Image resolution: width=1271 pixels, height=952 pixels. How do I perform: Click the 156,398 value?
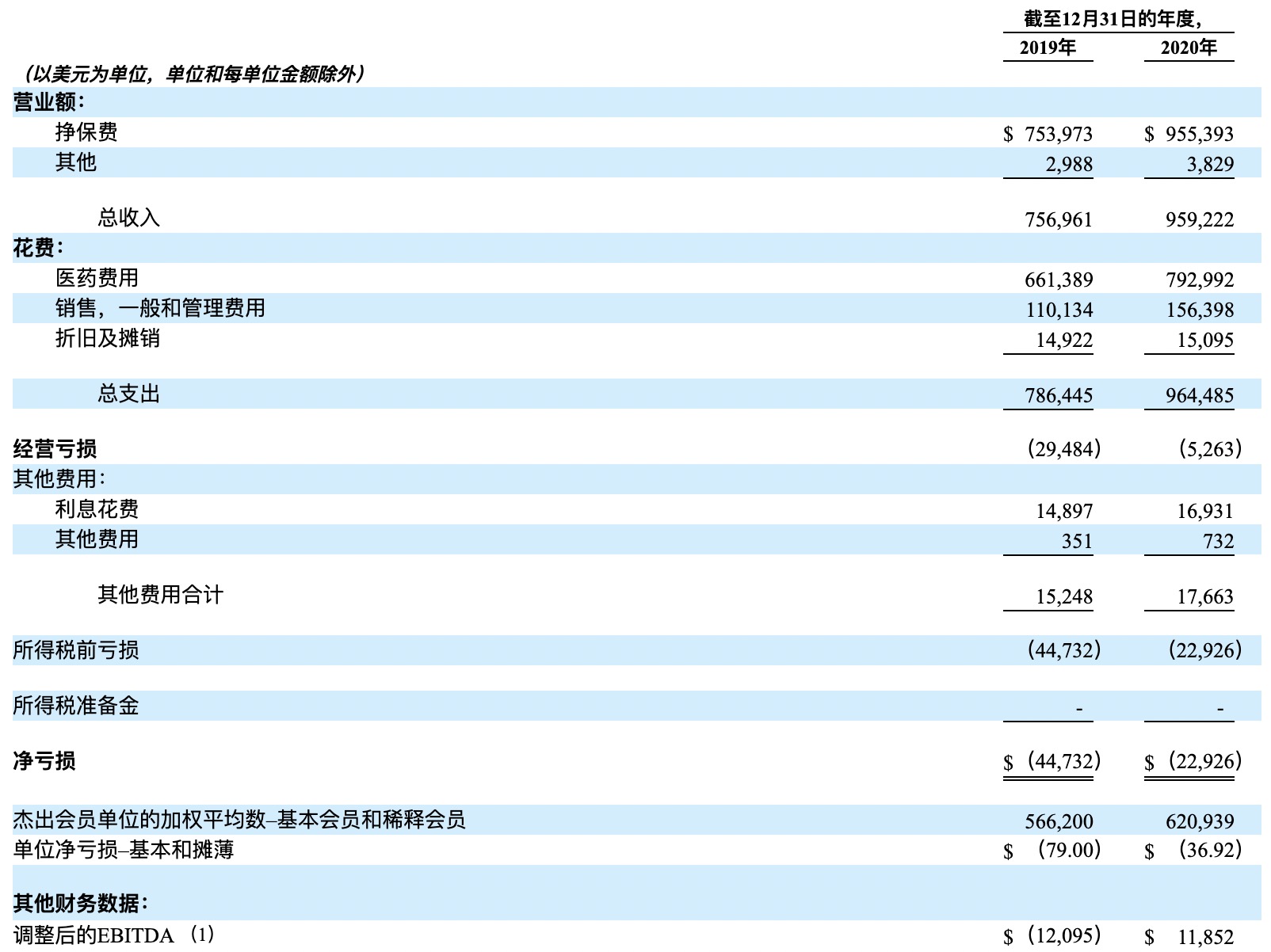tap(1200, 310)
